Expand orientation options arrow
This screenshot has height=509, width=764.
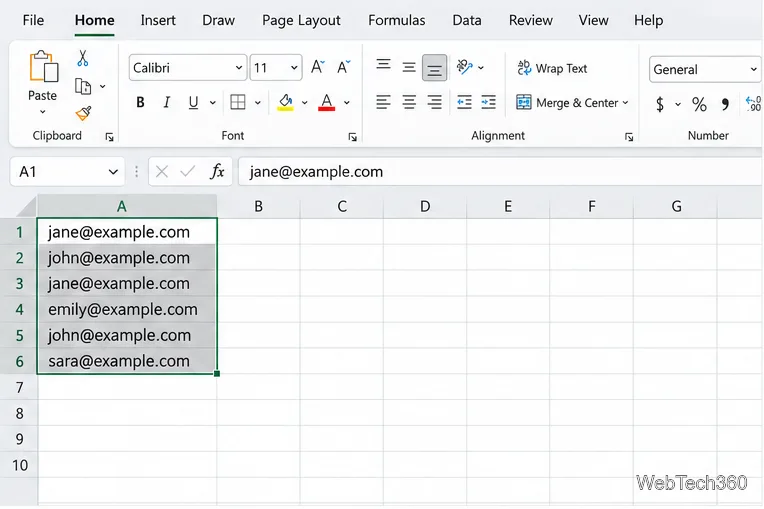[481, 68]
